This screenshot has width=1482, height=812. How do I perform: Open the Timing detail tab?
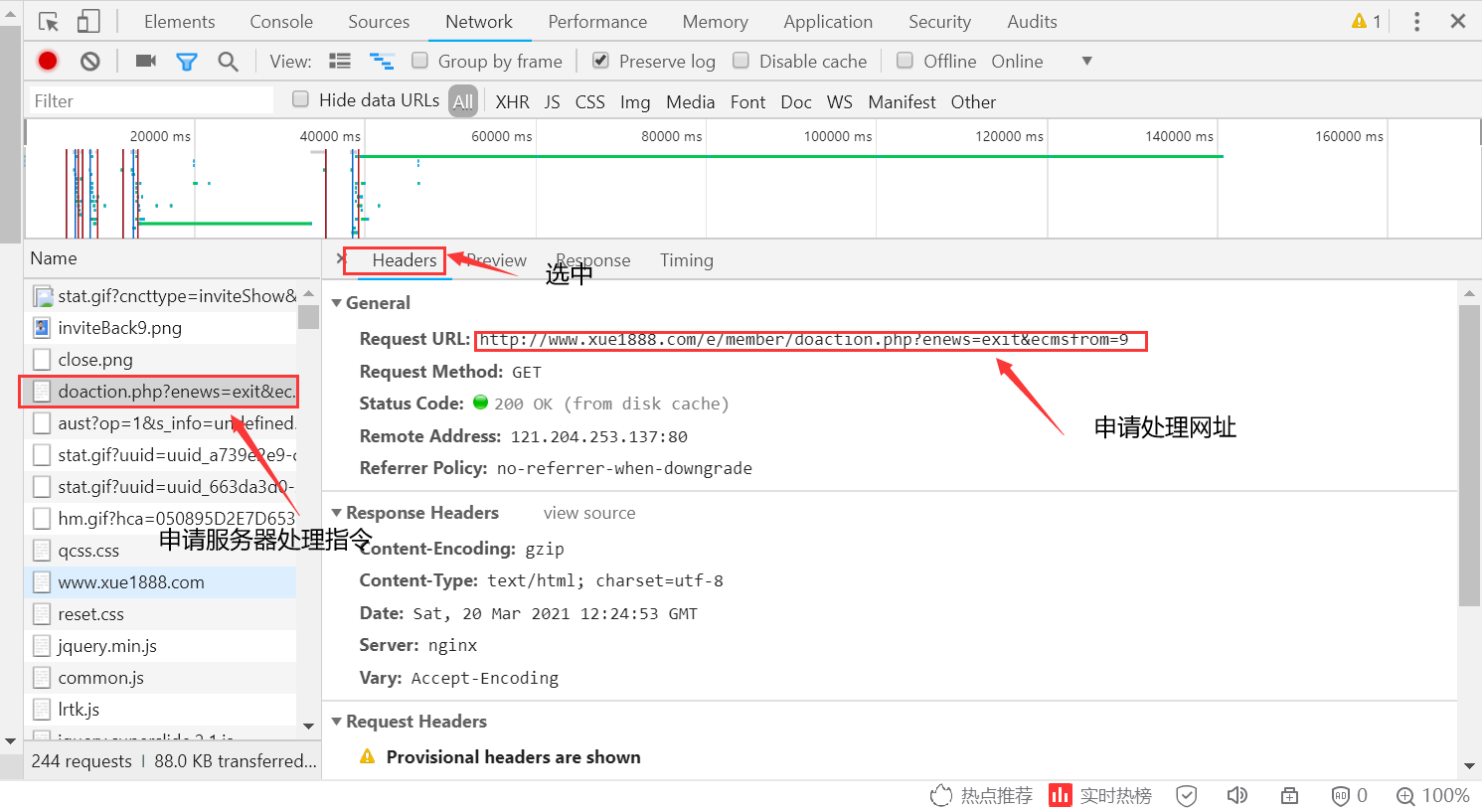[687, 260]
